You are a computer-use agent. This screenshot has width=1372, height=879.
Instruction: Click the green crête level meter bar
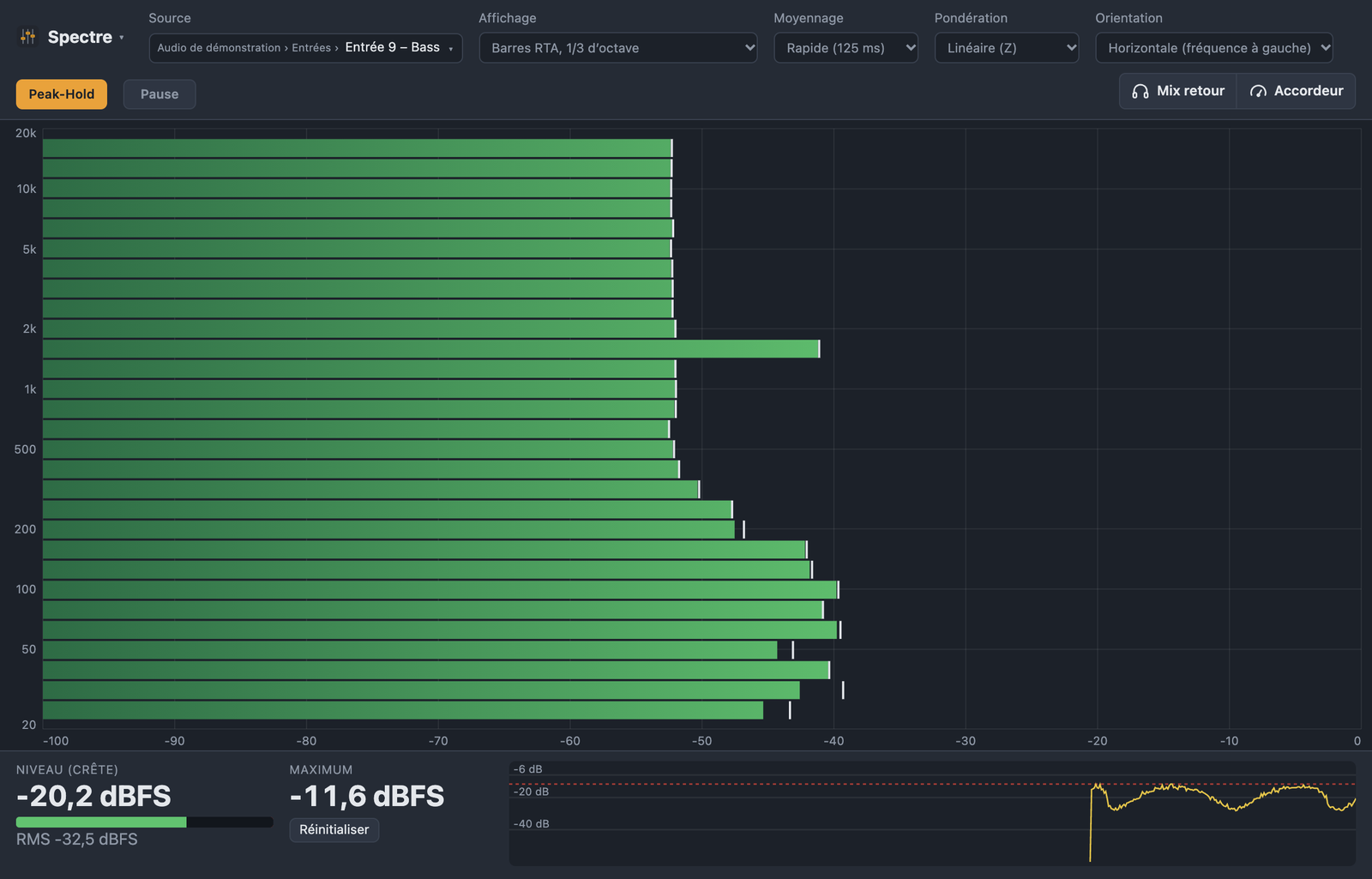pos(101,822)
